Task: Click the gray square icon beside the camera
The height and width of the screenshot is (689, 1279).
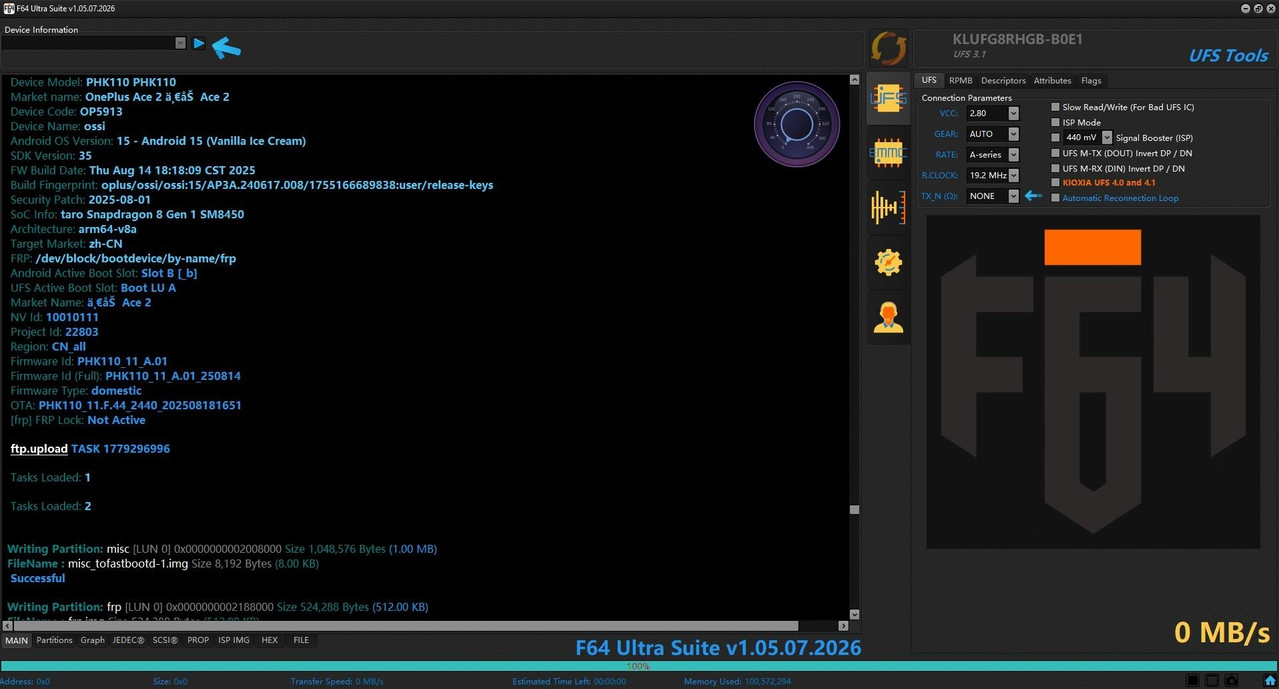Action: (1212, 681)
